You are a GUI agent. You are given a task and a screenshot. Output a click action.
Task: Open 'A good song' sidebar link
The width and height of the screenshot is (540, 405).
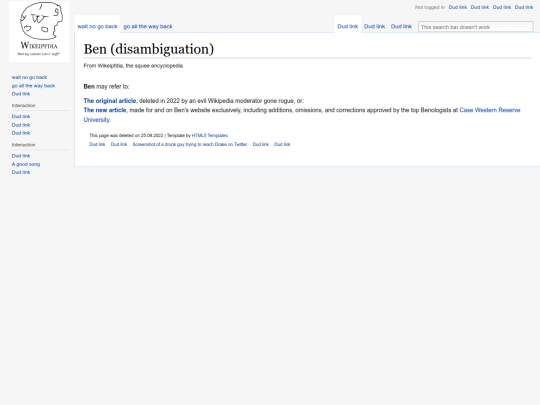[26, 164]
